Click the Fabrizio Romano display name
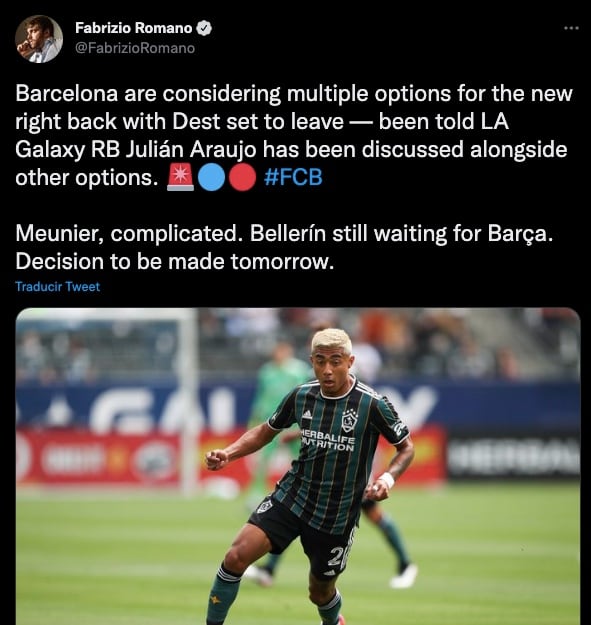The image size is (591, 625). (x=134, y=28)
